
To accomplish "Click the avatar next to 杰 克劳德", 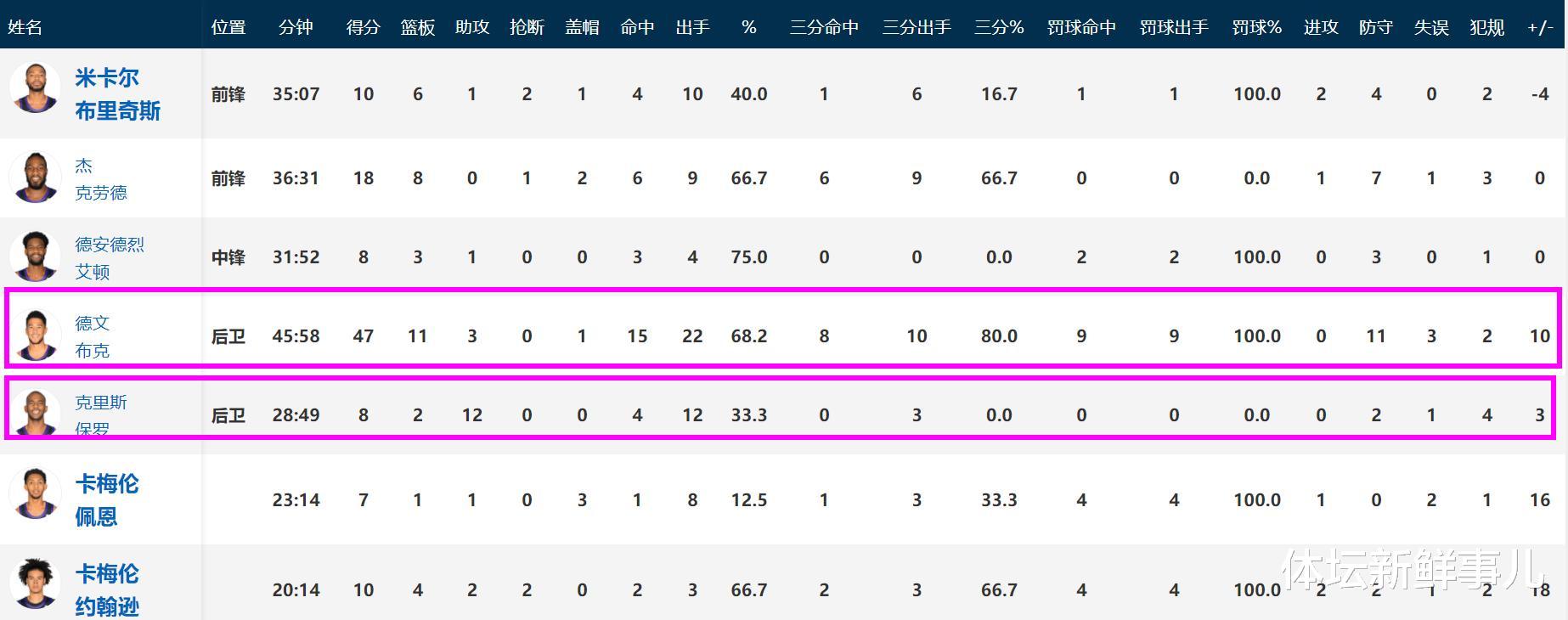I will click(35, 178).
